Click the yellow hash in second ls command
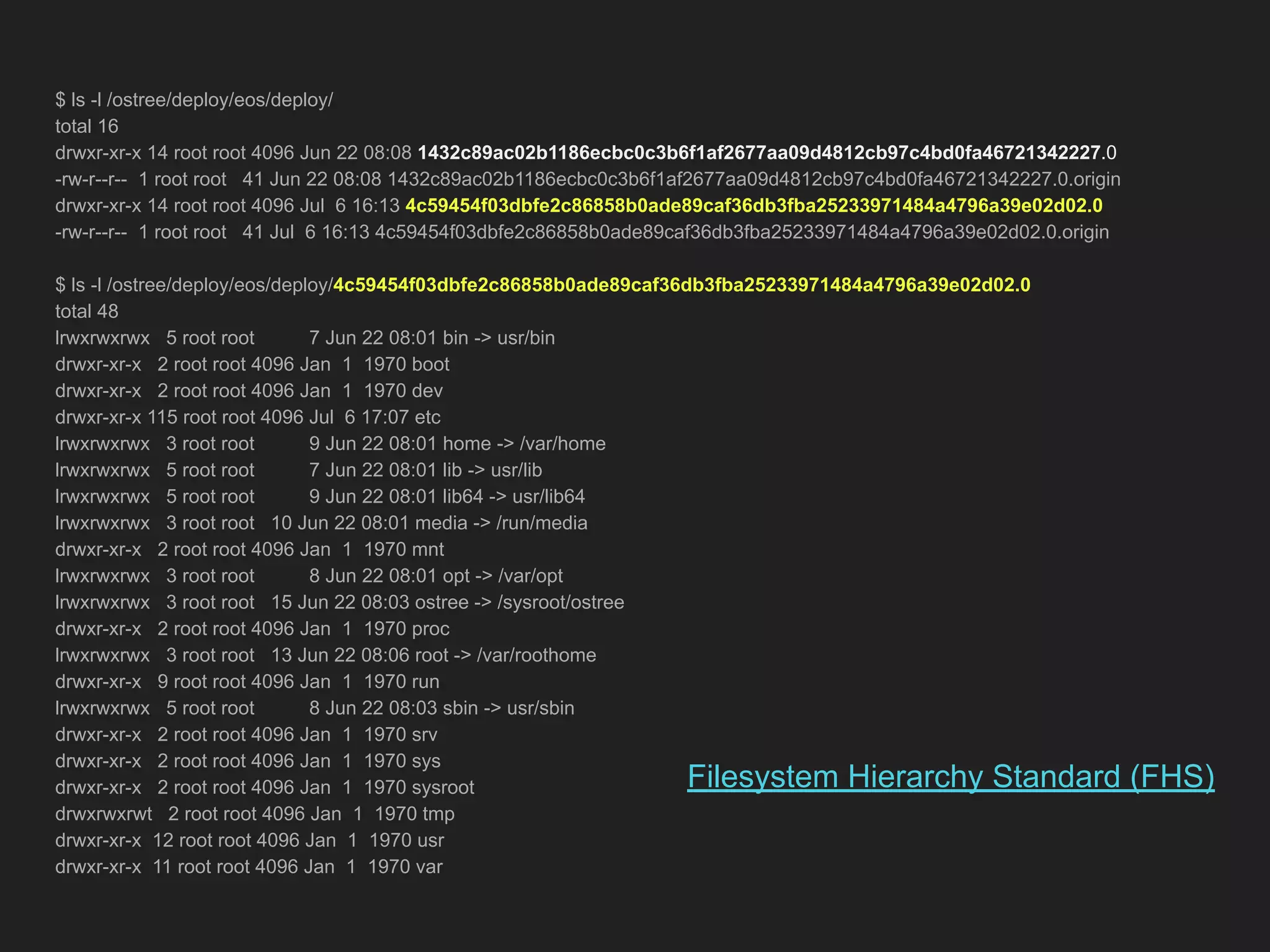Viewport: 1270px width, 952px height. click(681, 285)
